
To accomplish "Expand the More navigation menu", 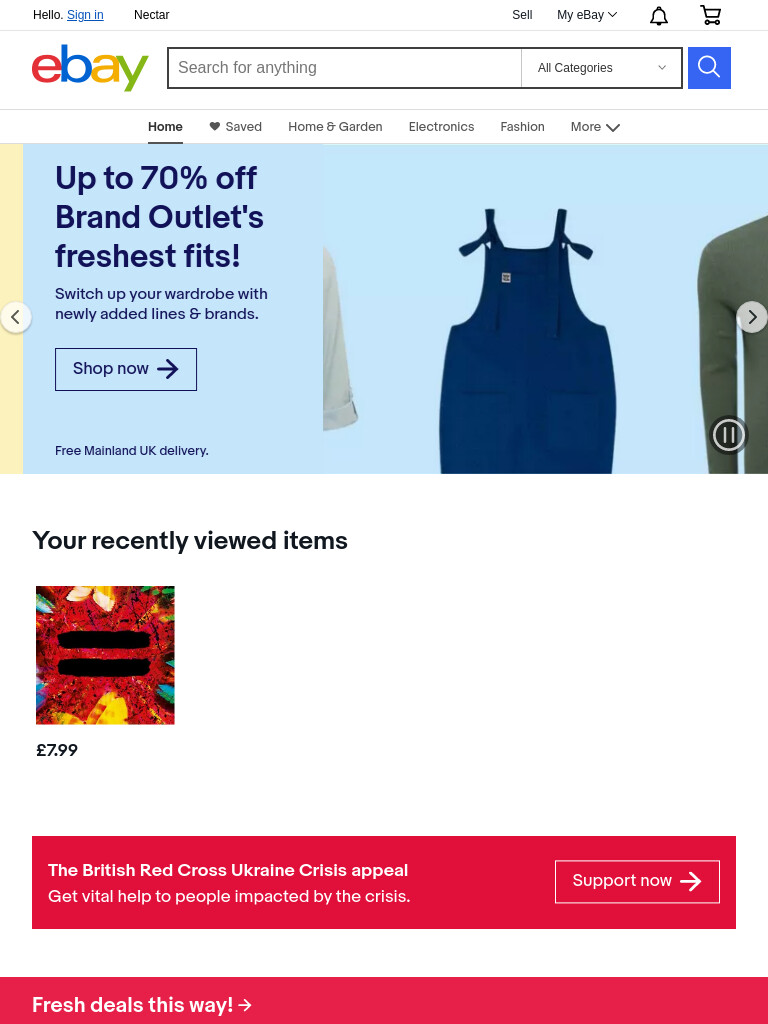I will (595, 127).
